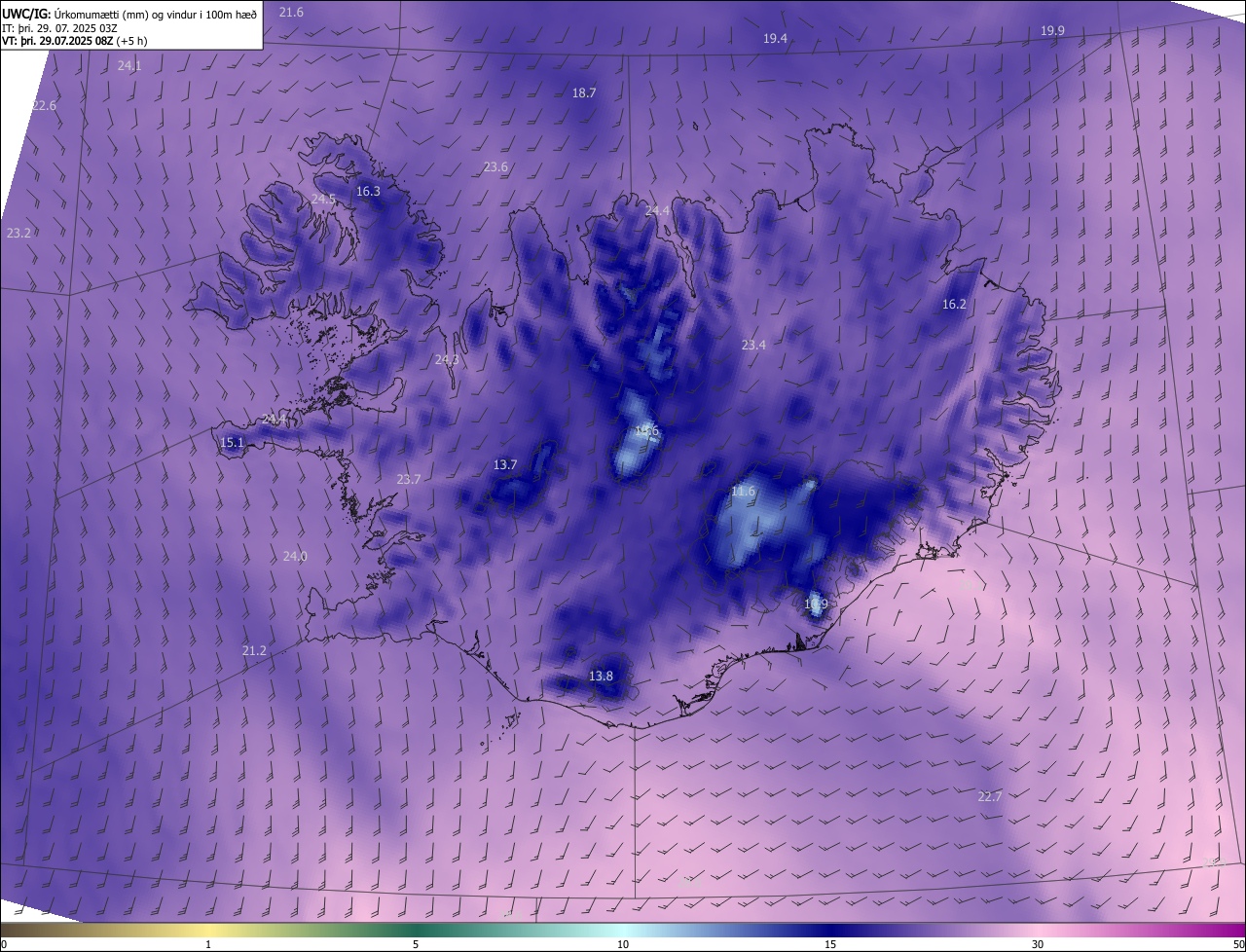Click the colour bar tick label 1

coord(208,944)
